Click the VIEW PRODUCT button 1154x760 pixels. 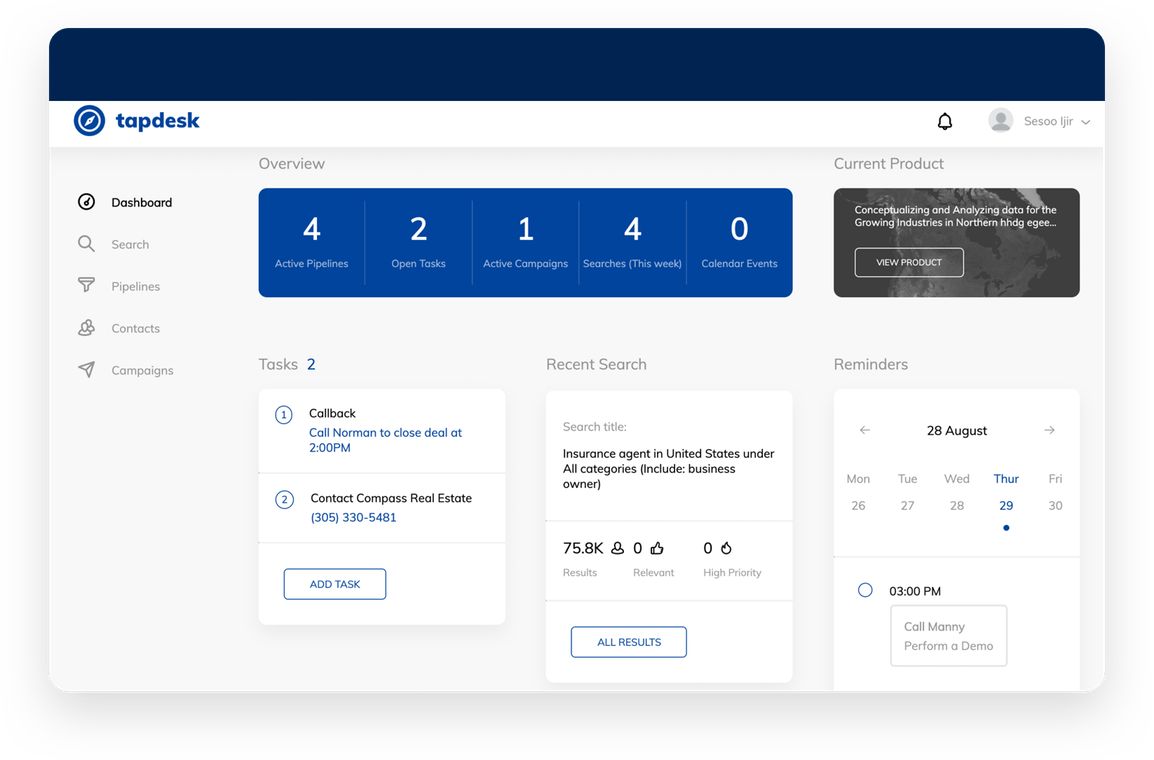click(x=908, y=262)
